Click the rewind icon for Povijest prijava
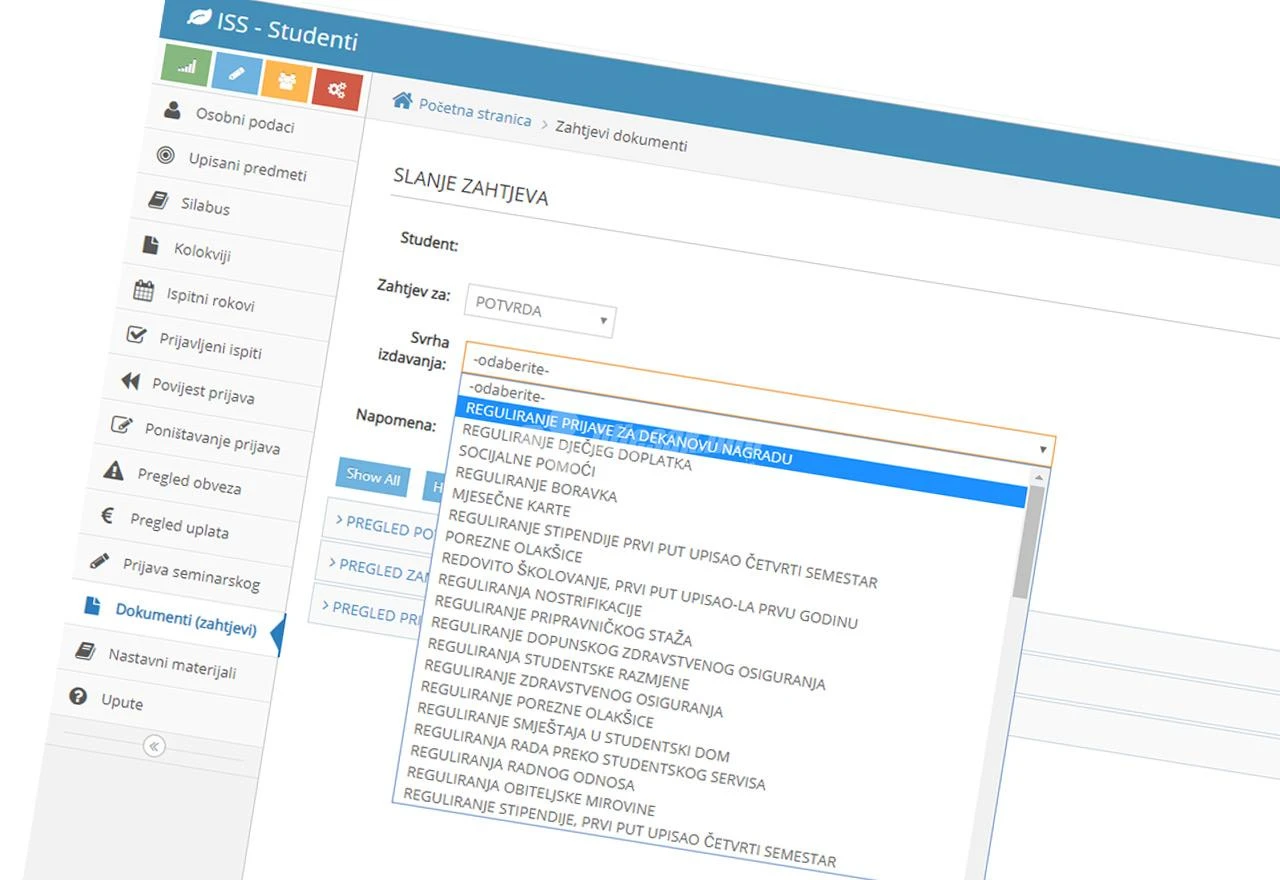Viewport: 1280px width, 880px height. click(130, 381)
